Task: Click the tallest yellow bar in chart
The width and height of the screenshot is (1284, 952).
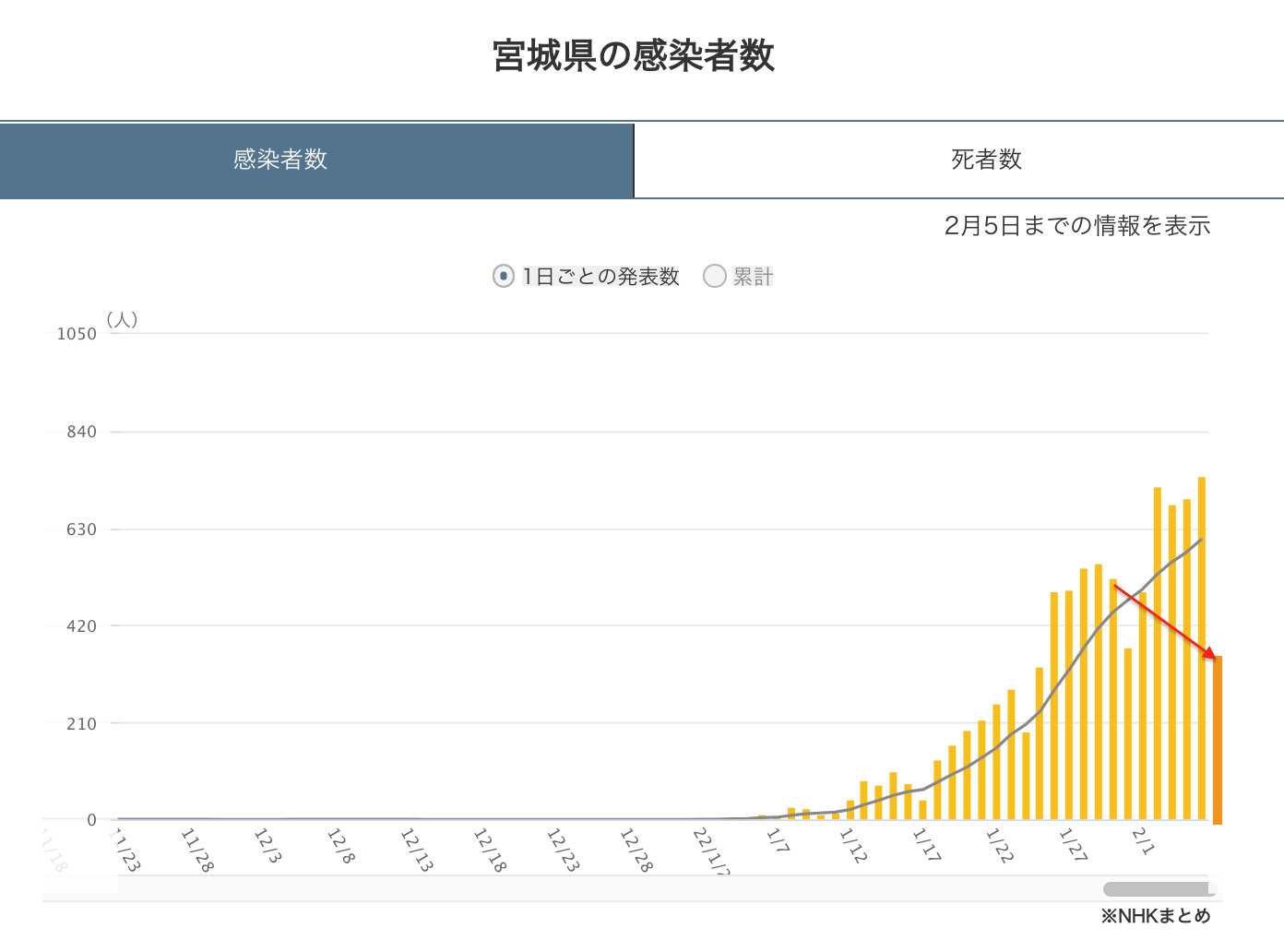Action: (x=1202, y=646)
